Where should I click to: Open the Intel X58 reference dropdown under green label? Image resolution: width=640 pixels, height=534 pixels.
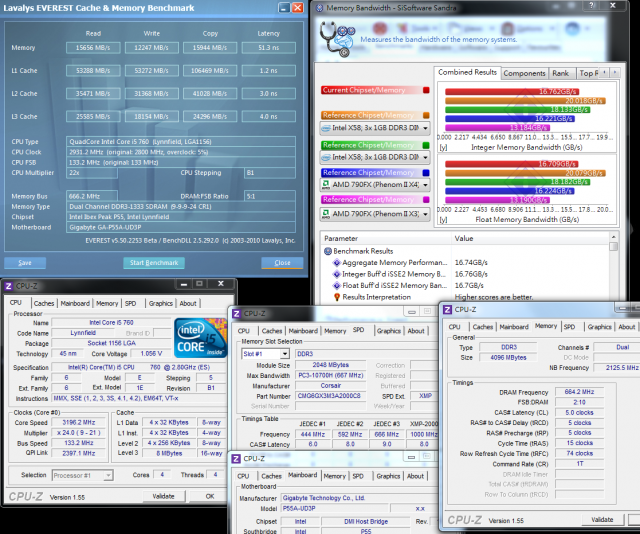(375, 157)
